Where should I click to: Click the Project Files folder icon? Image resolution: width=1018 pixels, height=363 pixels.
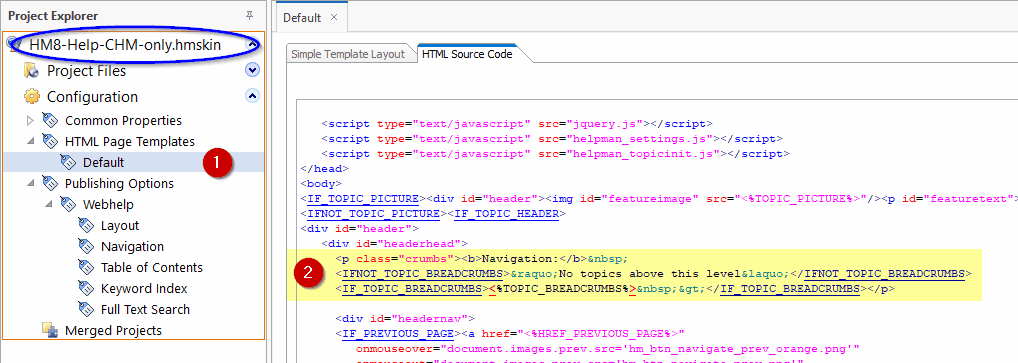[32, 70]
